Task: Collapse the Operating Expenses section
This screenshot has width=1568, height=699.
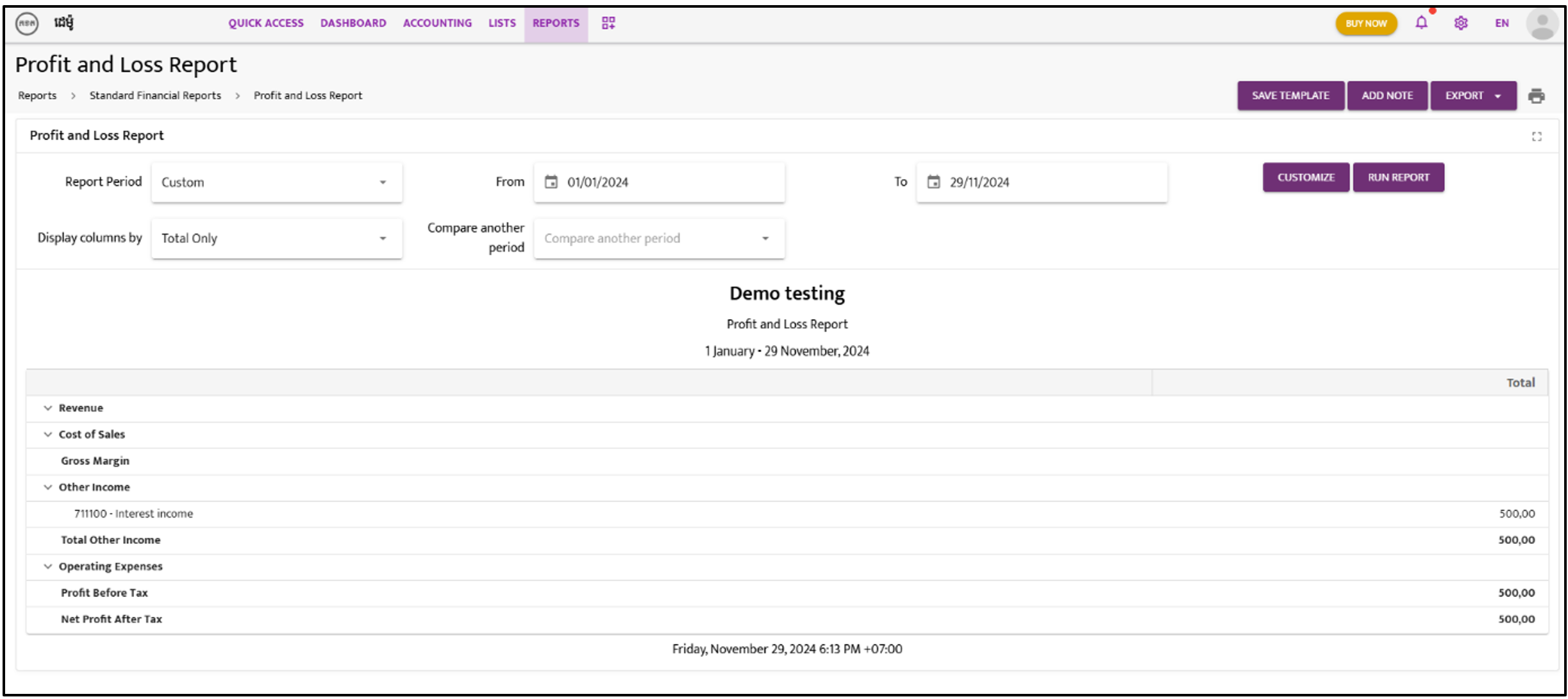Action: [48, 566]
